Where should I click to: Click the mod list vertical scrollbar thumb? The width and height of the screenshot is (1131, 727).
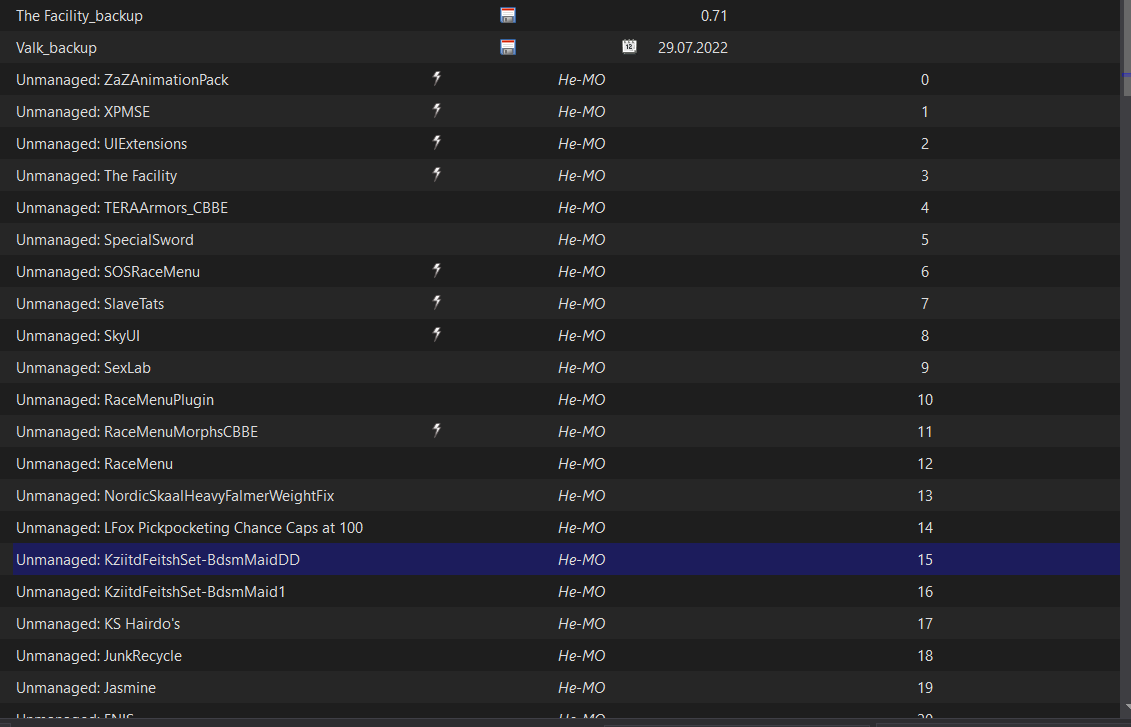pos(1126,48)
